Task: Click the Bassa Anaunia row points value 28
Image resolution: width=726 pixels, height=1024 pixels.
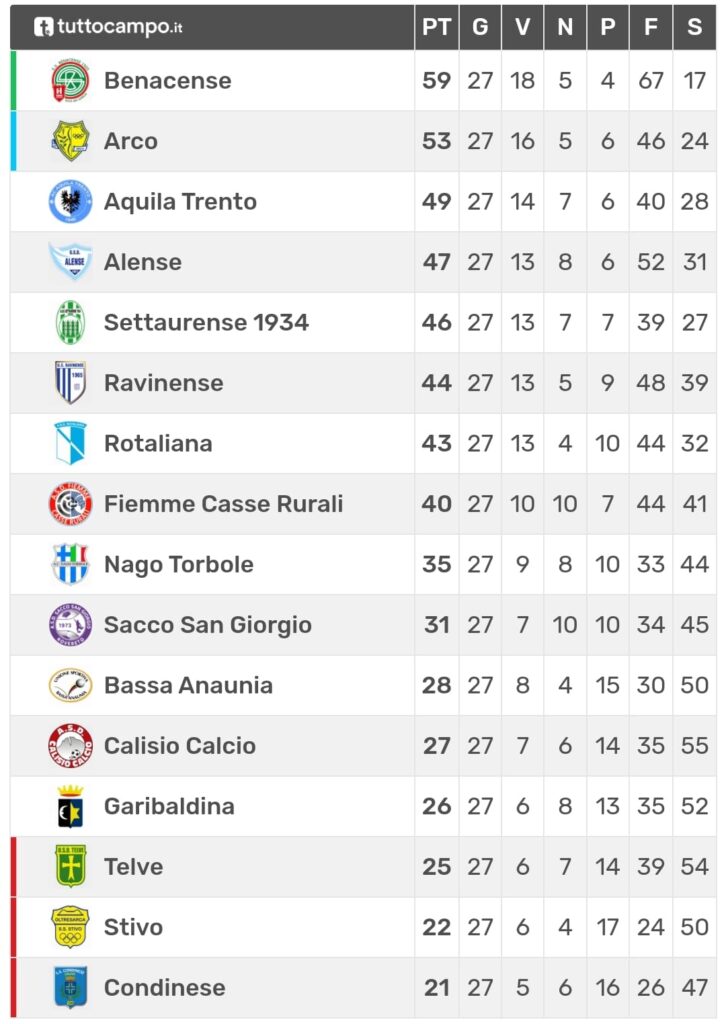Action: pos(436,685)
